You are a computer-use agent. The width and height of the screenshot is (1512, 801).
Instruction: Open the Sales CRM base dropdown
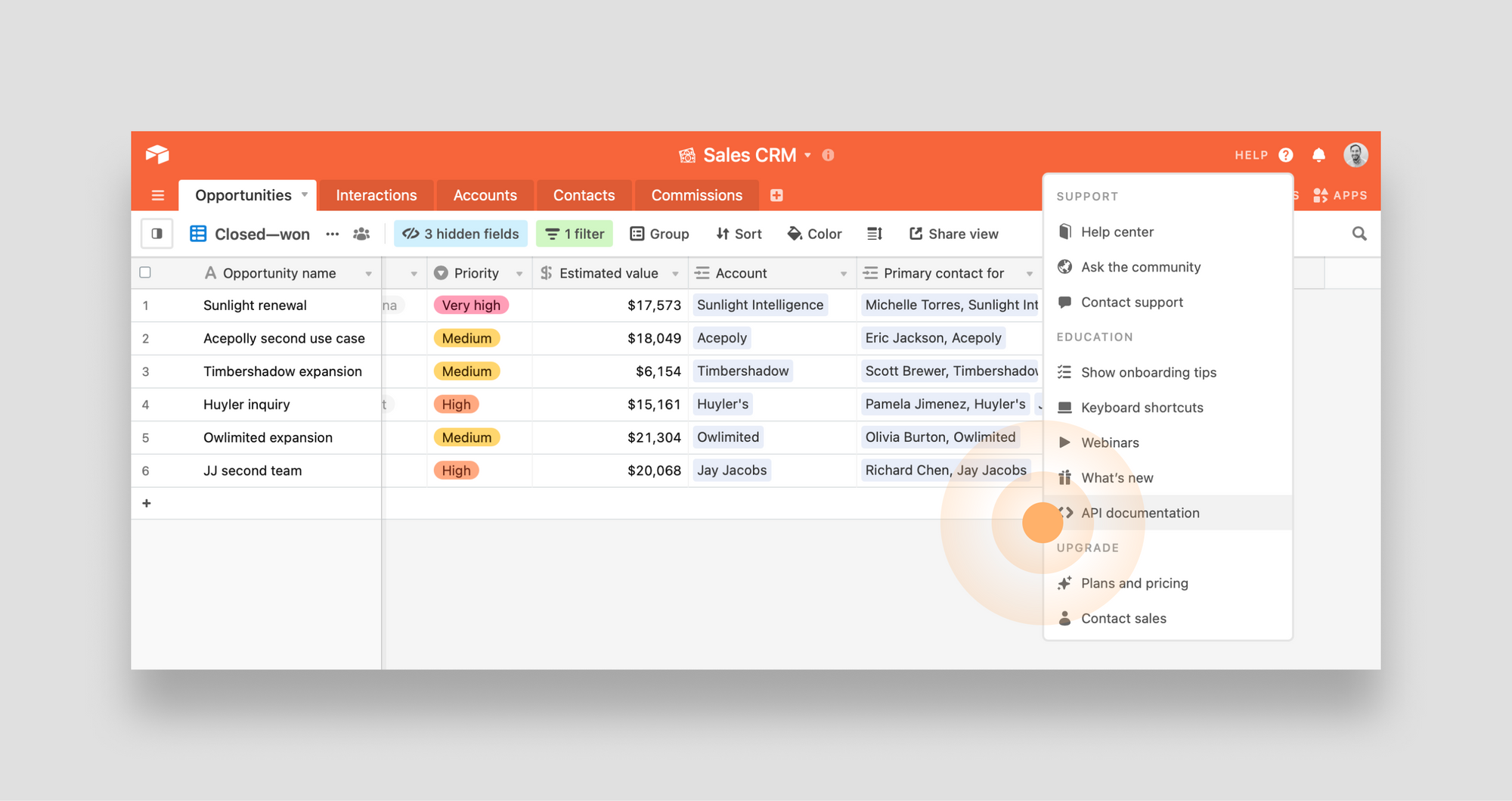(x=808, y=155)
